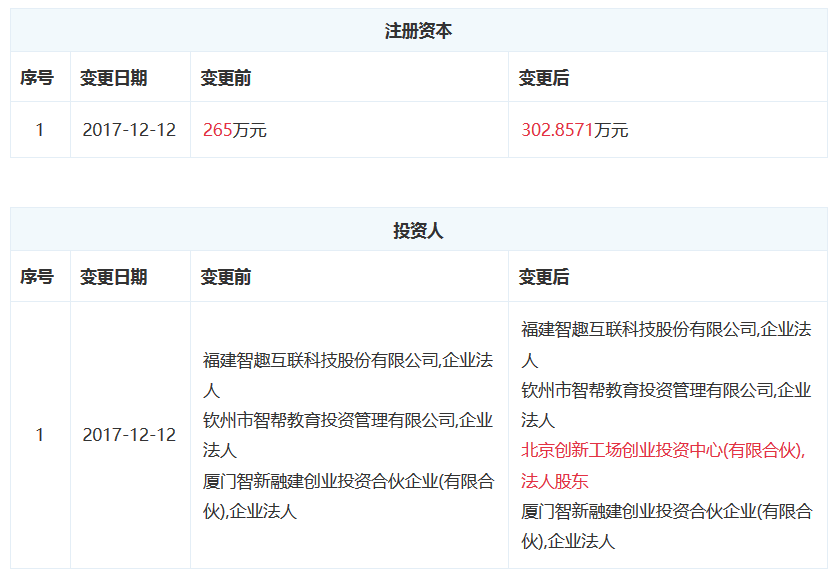Click the 302.8571万元 updated capital value

coord(574,130)
